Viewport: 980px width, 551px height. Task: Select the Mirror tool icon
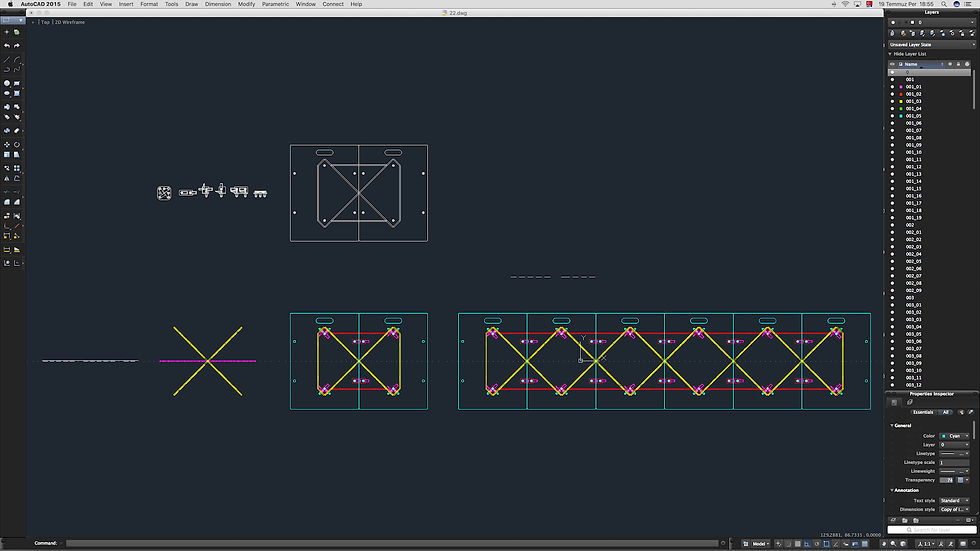click(x=7, y=178)
